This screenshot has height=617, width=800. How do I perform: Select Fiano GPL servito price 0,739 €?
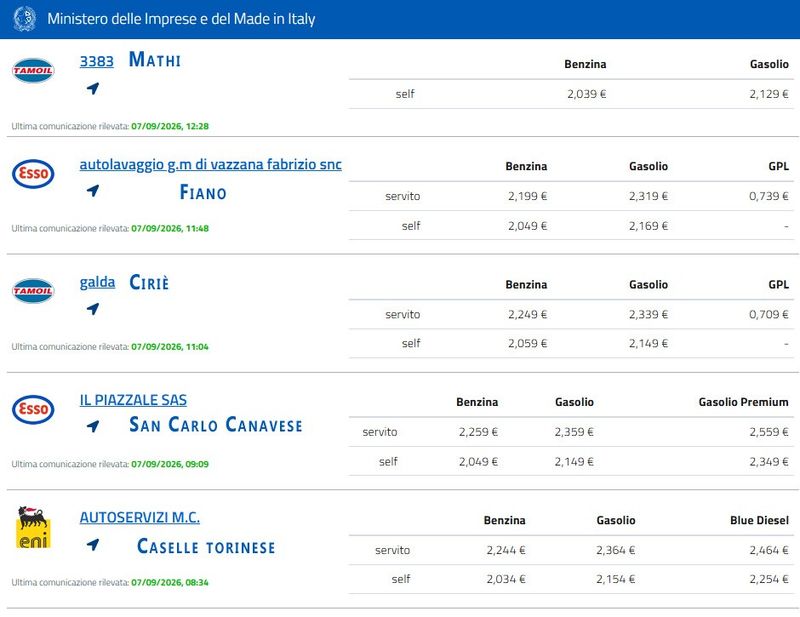pos(769,196)
